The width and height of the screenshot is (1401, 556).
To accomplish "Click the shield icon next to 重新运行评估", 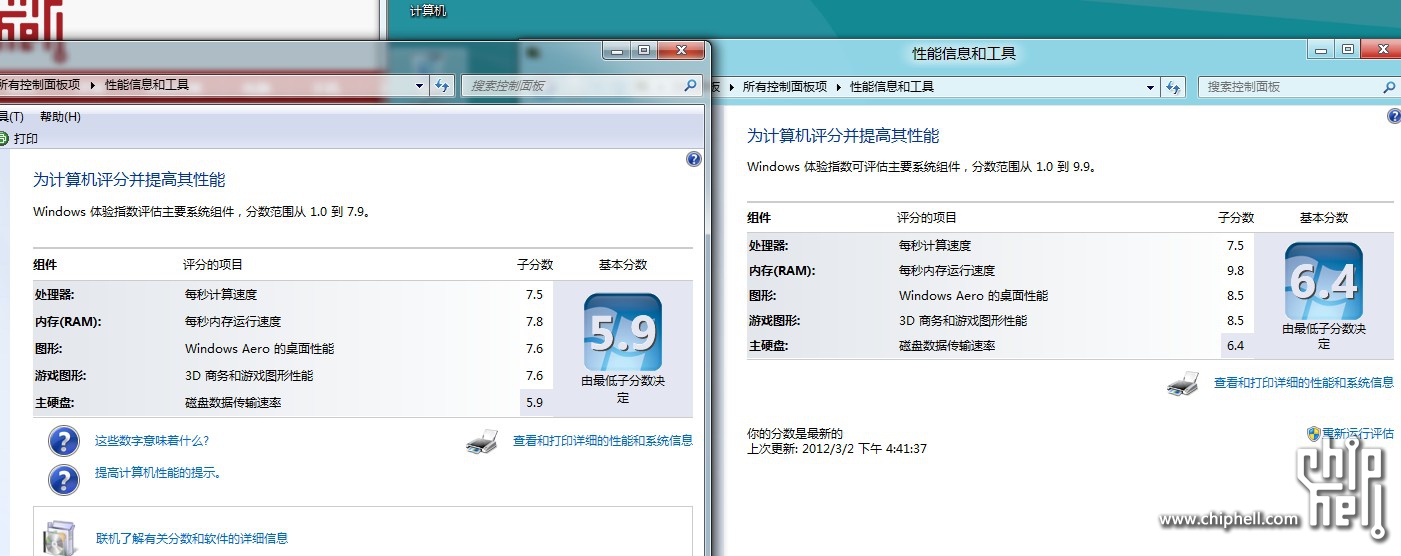I will [x=1314, y=433].
